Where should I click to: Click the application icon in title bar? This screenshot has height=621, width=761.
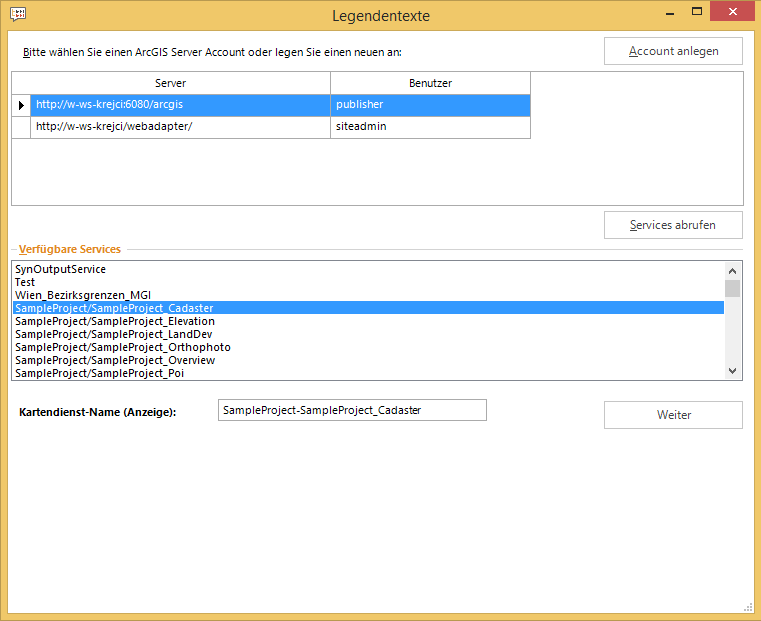17,15
